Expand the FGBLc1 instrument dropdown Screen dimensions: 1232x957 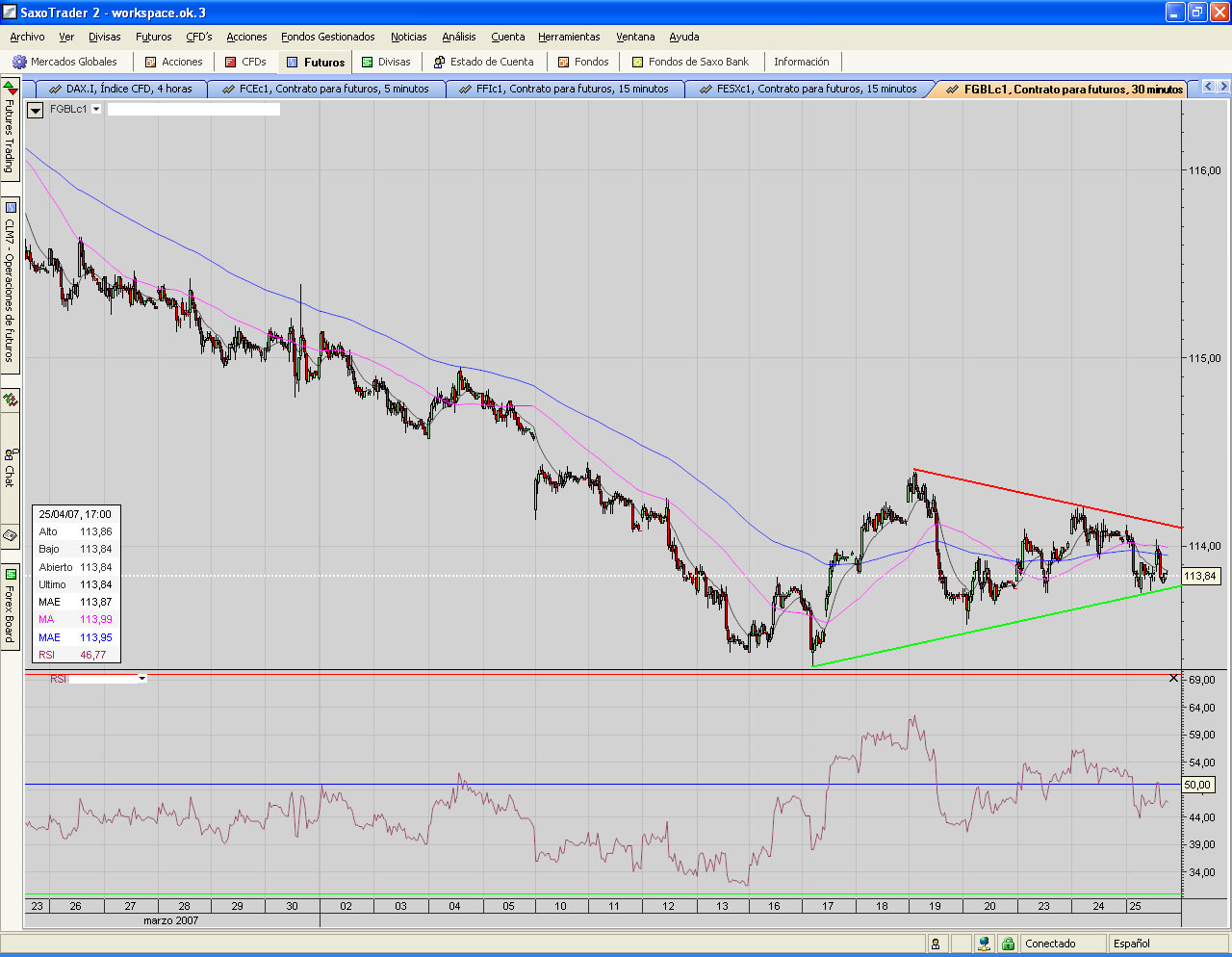tap(96, 110)
